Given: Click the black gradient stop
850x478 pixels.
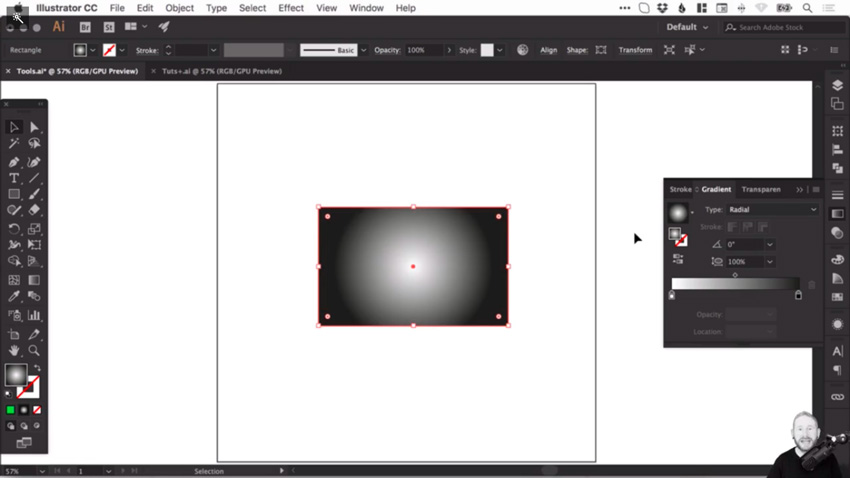Looking at the screenshot, I should pyautogui.click(x=799, y=295).
